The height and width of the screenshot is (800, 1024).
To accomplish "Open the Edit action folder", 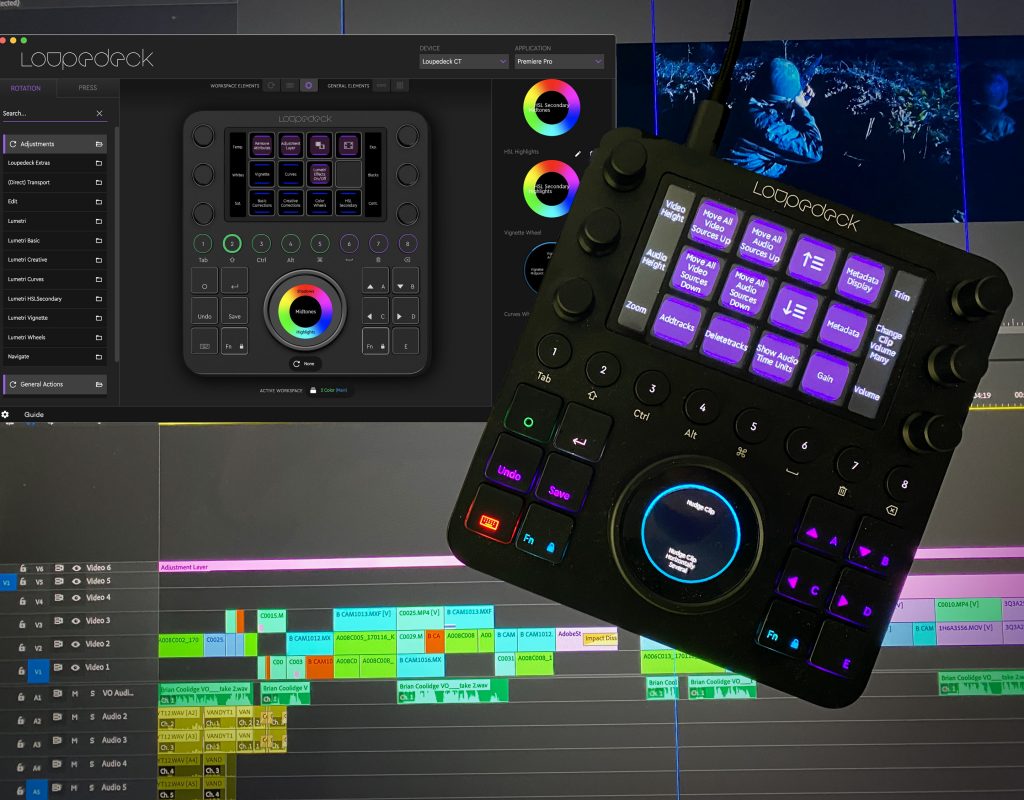I will coord(55,202).
